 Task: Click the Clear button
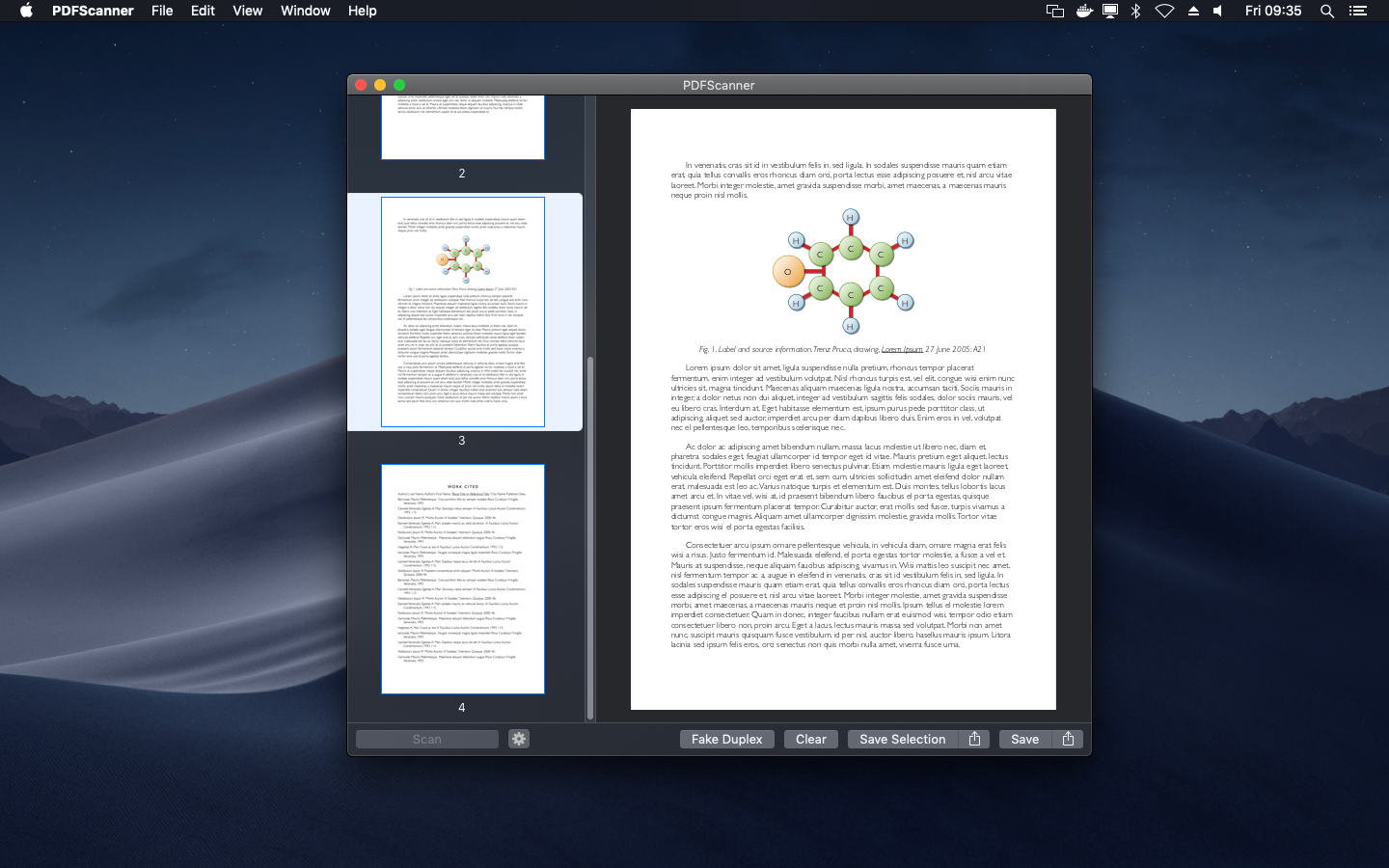click(810, 739)
